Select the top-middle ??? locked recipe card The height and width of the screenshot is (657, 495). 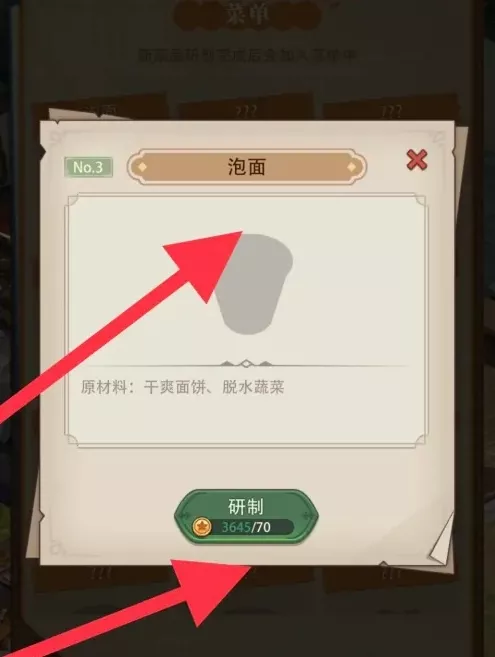click(246, 108)
